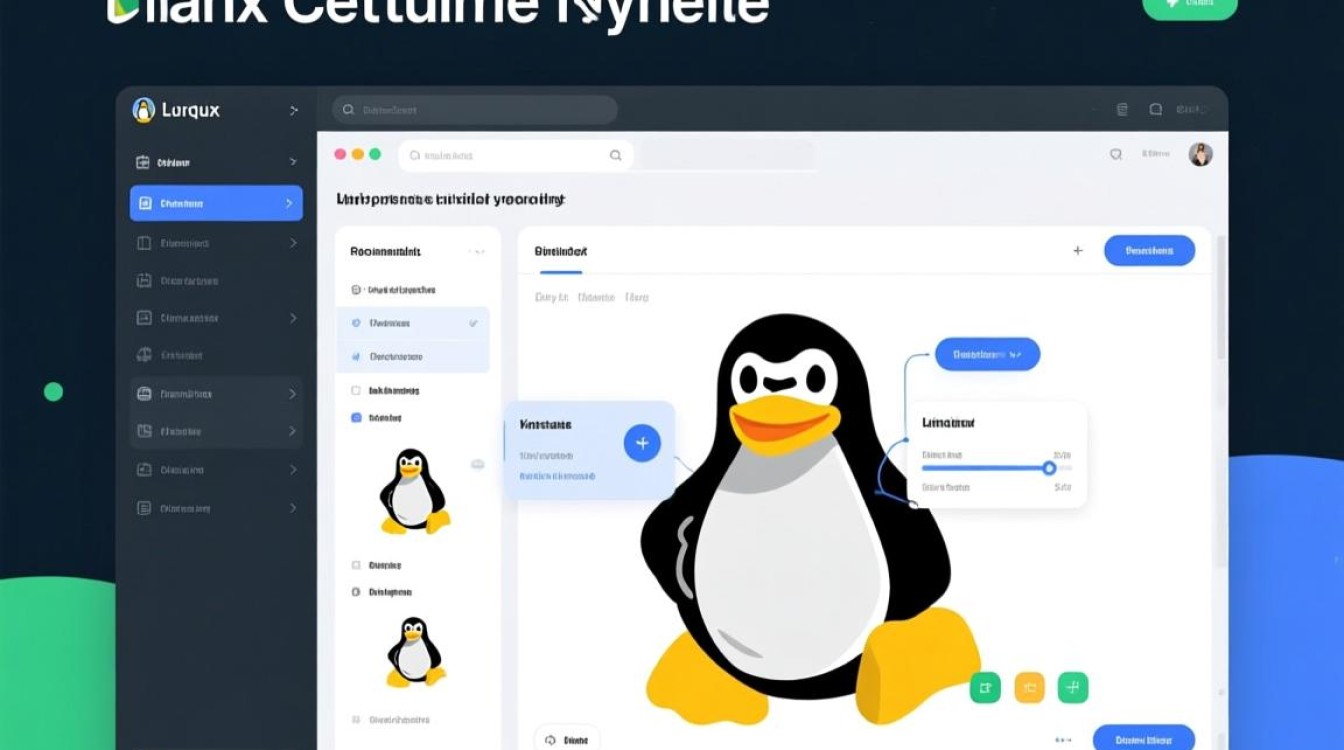Screen dimensions: 1344x750
Task: Open the notification bell icon in the dark top bar
Action: pos(1155,109)
